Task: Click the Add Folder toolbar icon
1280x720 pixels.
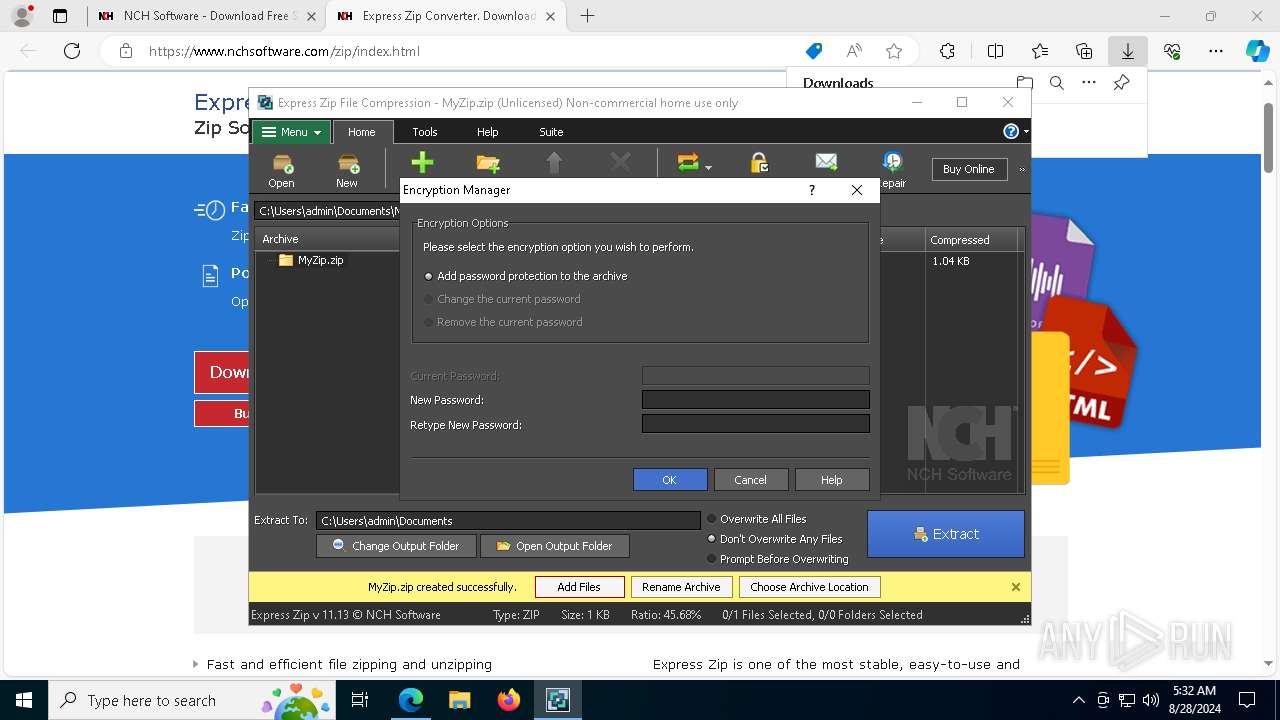Action: 488,163
